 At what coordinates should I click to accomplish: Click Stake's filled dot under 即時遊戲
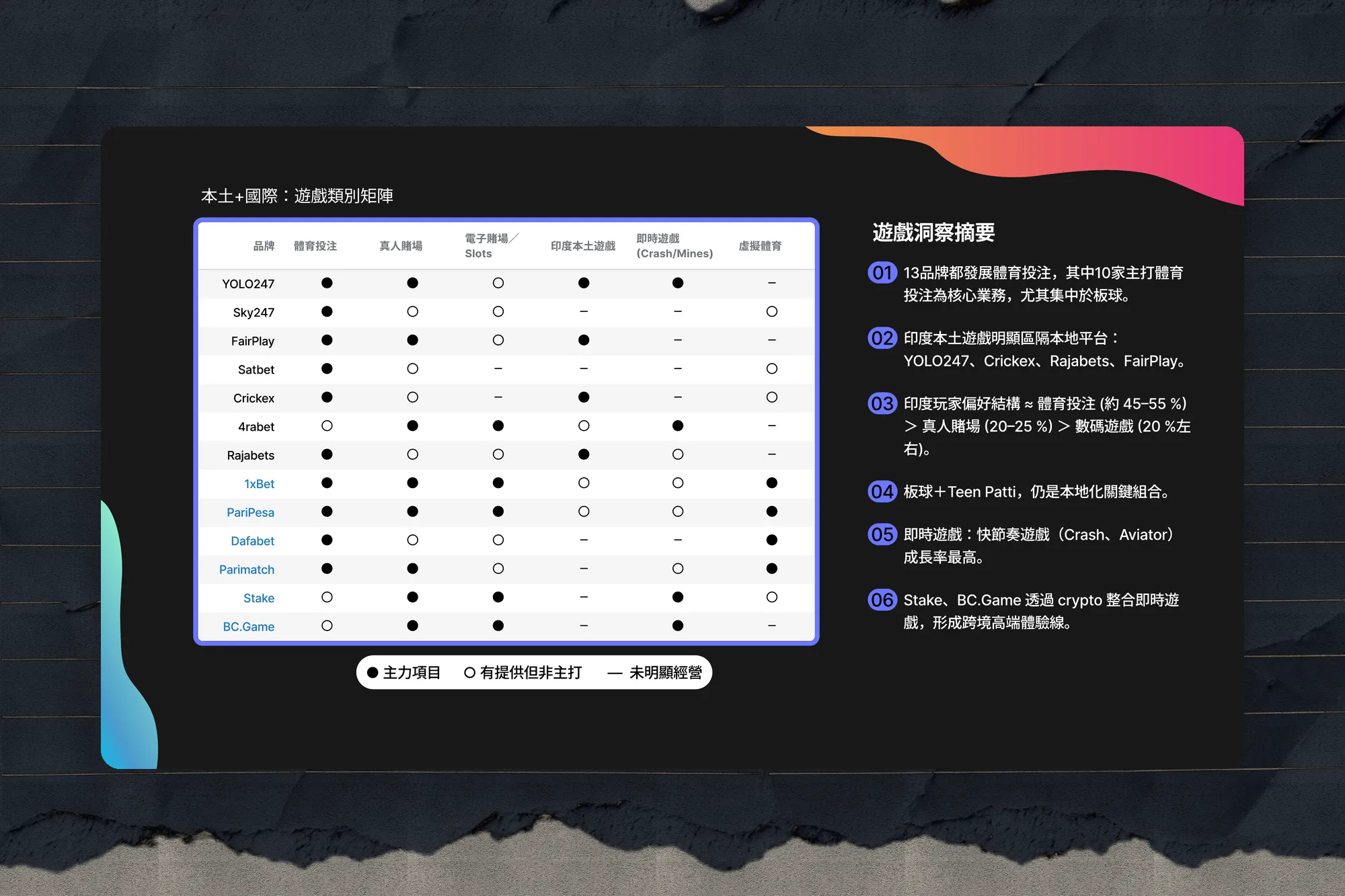pyautogui.click(x=678, y=597)
